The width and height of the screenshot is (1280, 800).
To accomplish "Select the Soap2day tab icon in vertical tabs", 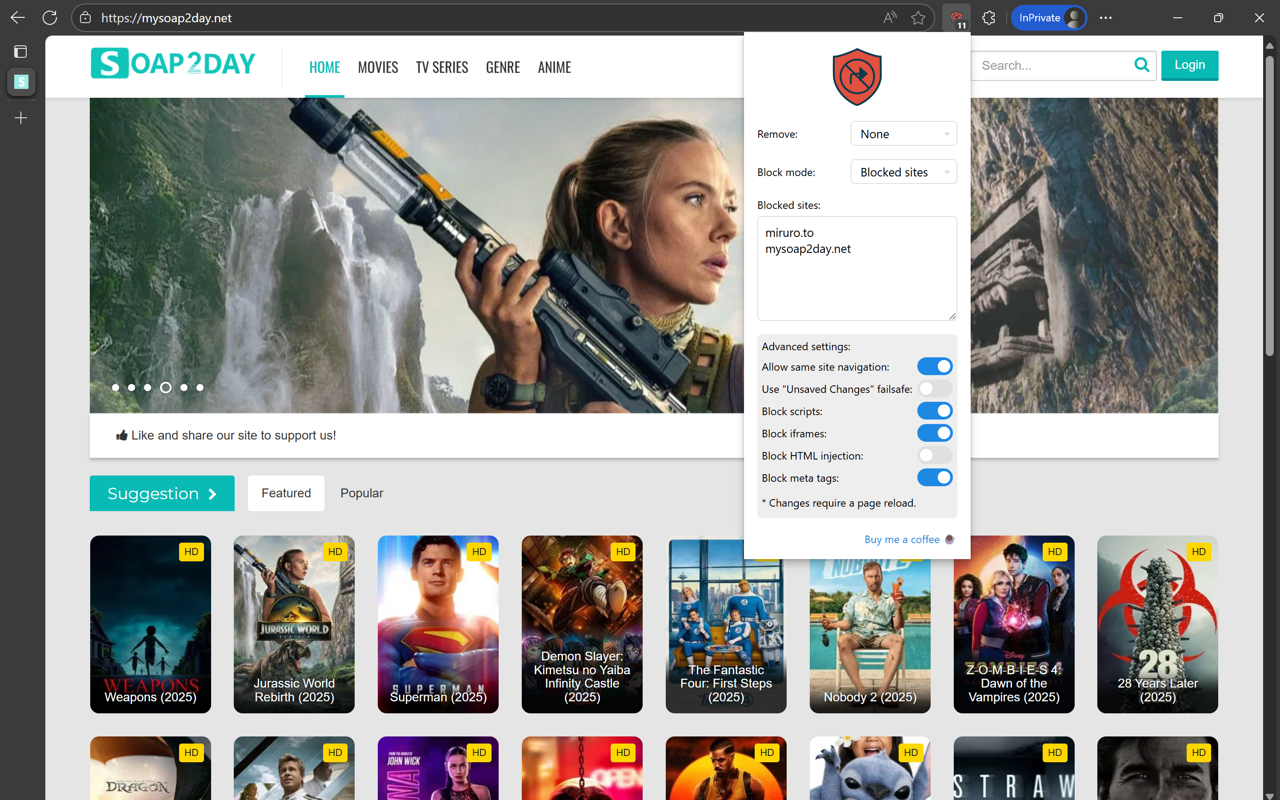I will click(x=21, y=82).
